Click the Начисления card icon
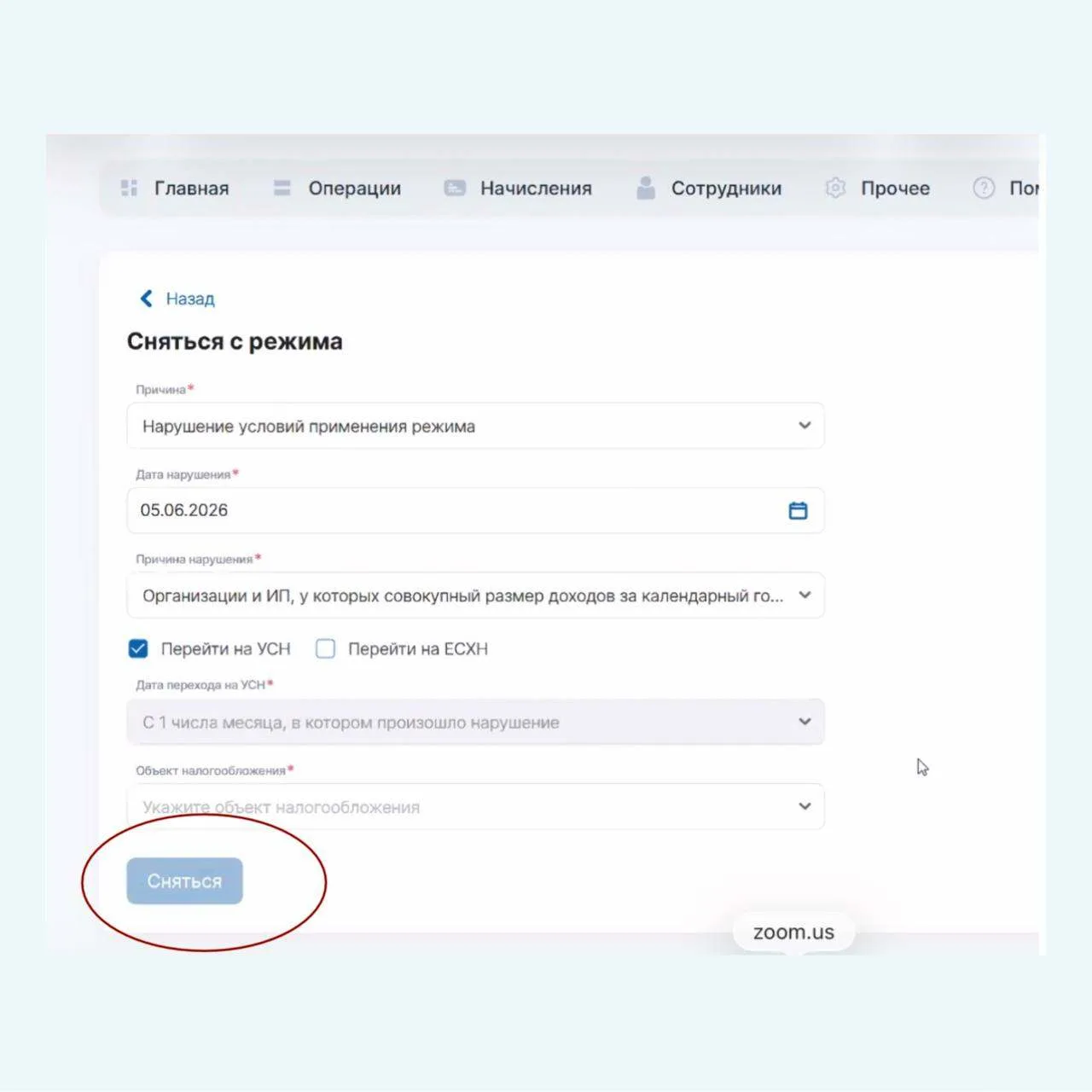The image size is (1092, 1092). [x=455, y=188]
